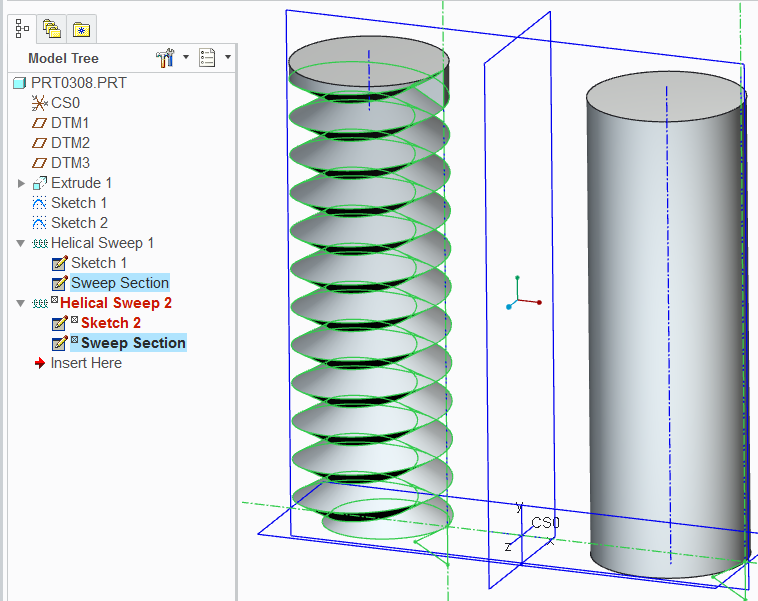Click the top-level Sketch 1 icon
The image size is (758, 601).
(x=40, y=203)
